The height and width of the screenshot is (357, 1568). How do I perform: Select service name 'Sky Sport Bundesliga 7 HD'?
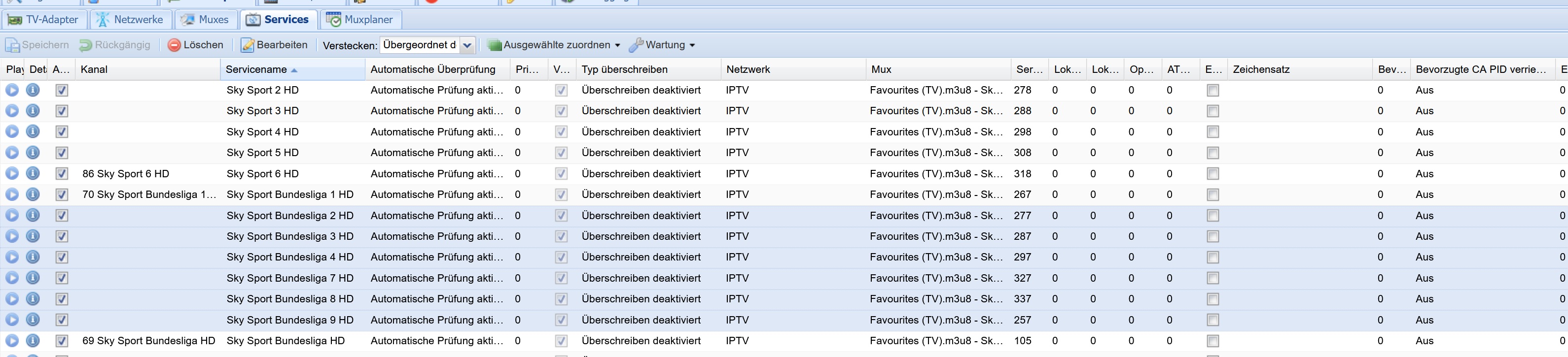[x=290, y=278]
